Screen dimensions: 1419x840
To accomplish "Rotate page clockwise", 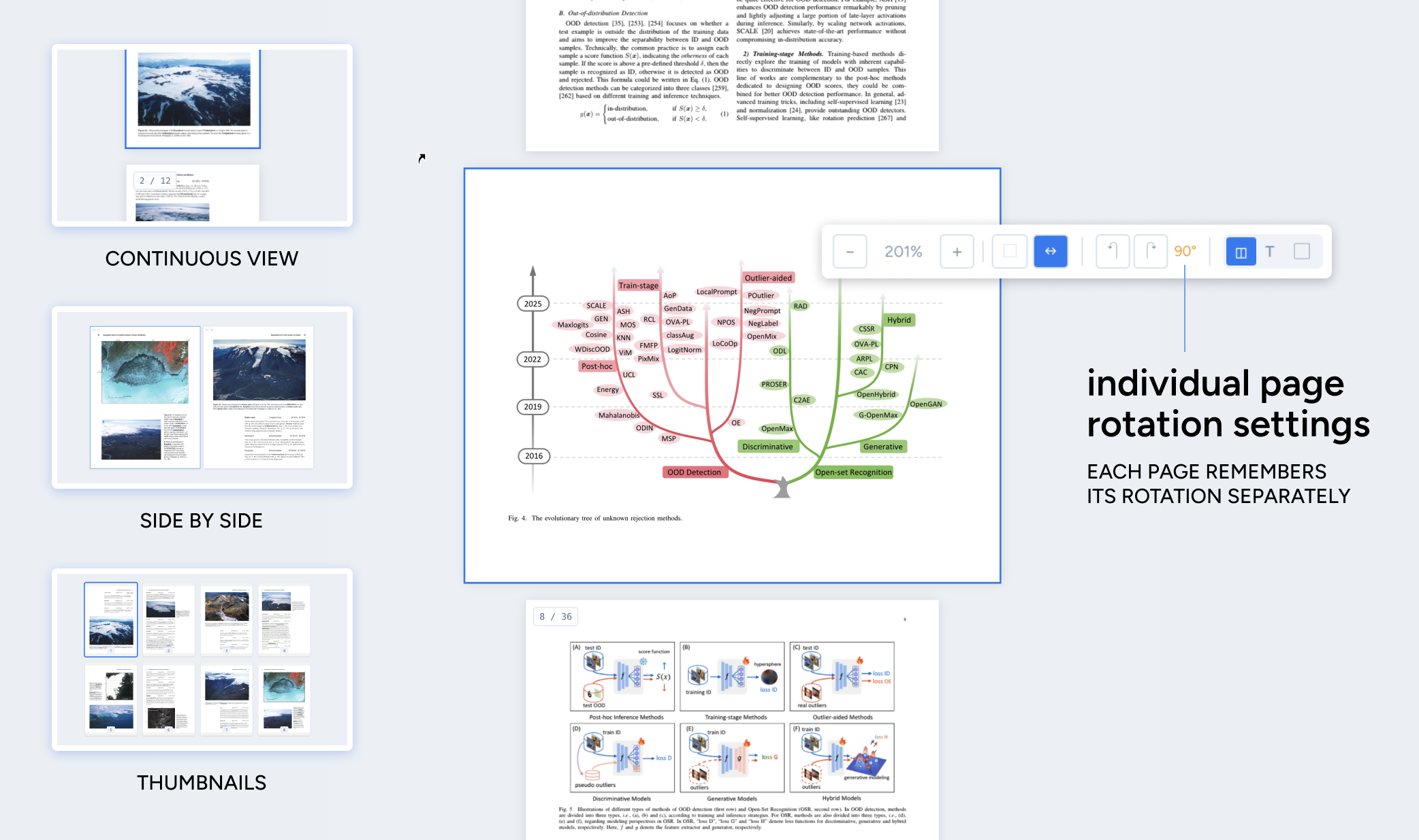I will [x=1151, y=252].
